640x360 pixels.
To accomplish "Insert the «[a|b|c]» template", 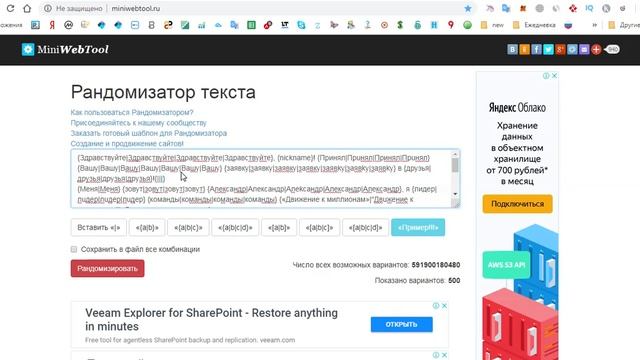I will click(320, 227).
